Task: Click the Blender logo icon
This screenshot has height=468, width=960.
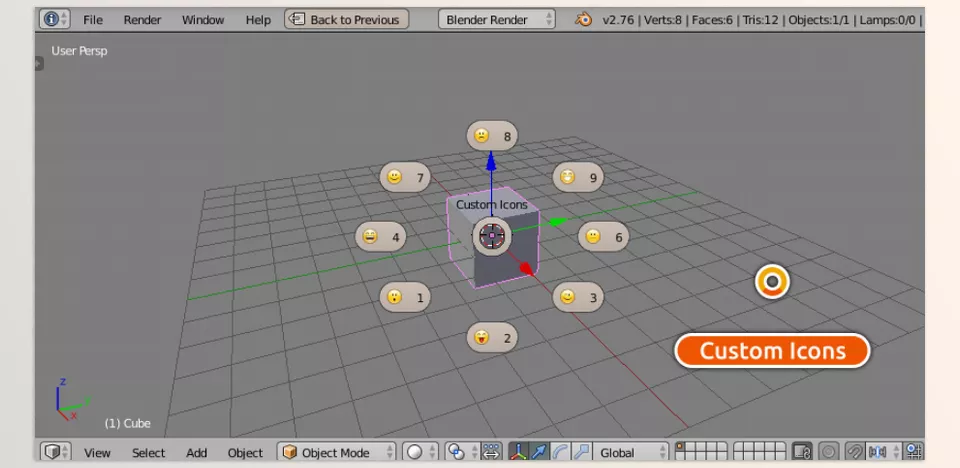Action: 583,20
